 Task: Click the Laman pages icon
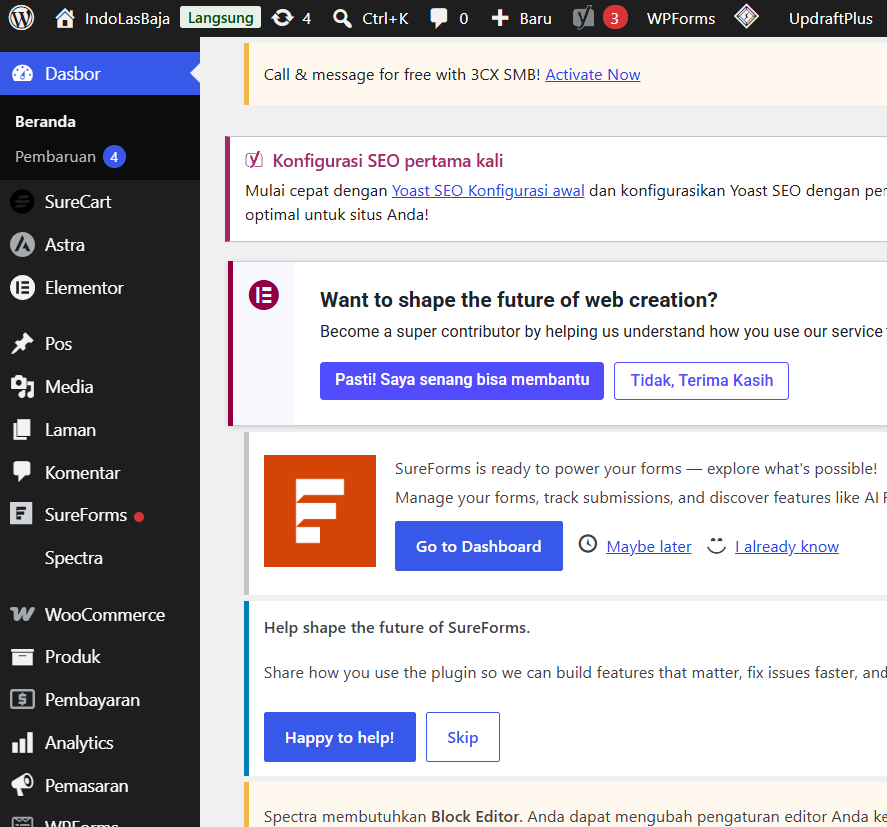click(x=22, y=430)
